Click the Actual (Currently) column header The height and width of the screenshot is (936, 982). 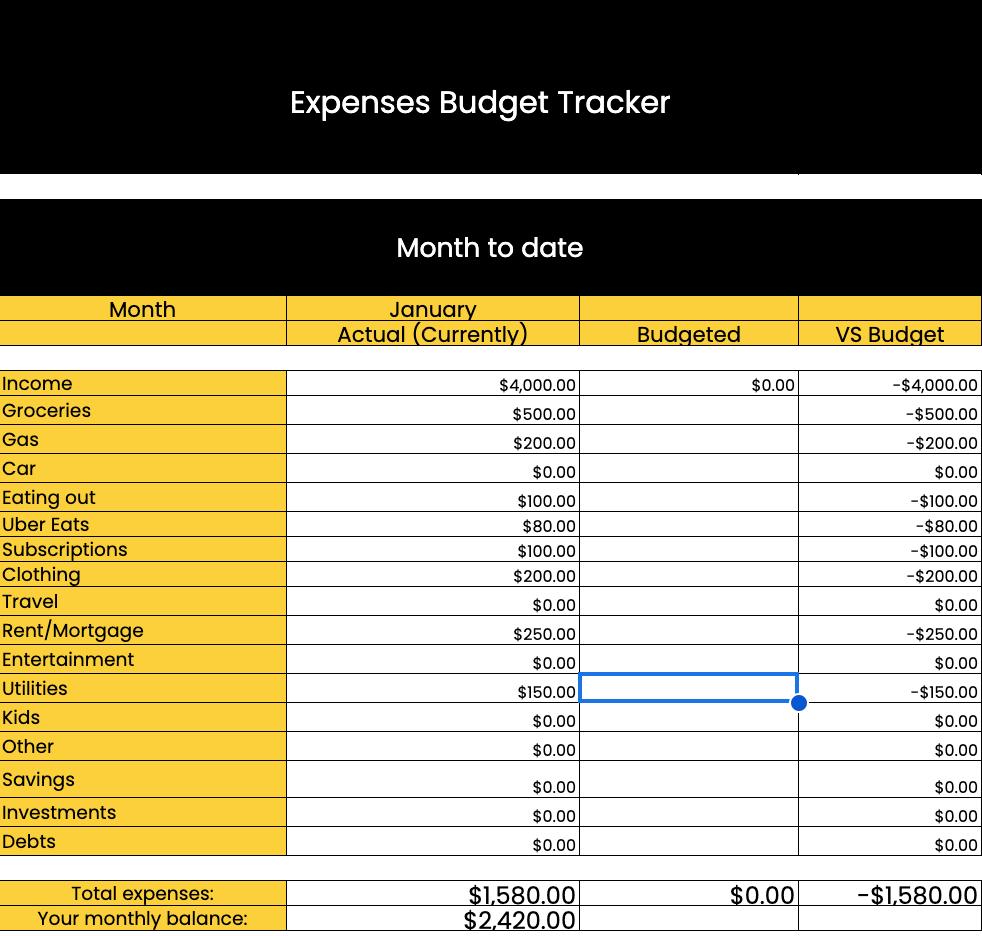coord(433,334)
